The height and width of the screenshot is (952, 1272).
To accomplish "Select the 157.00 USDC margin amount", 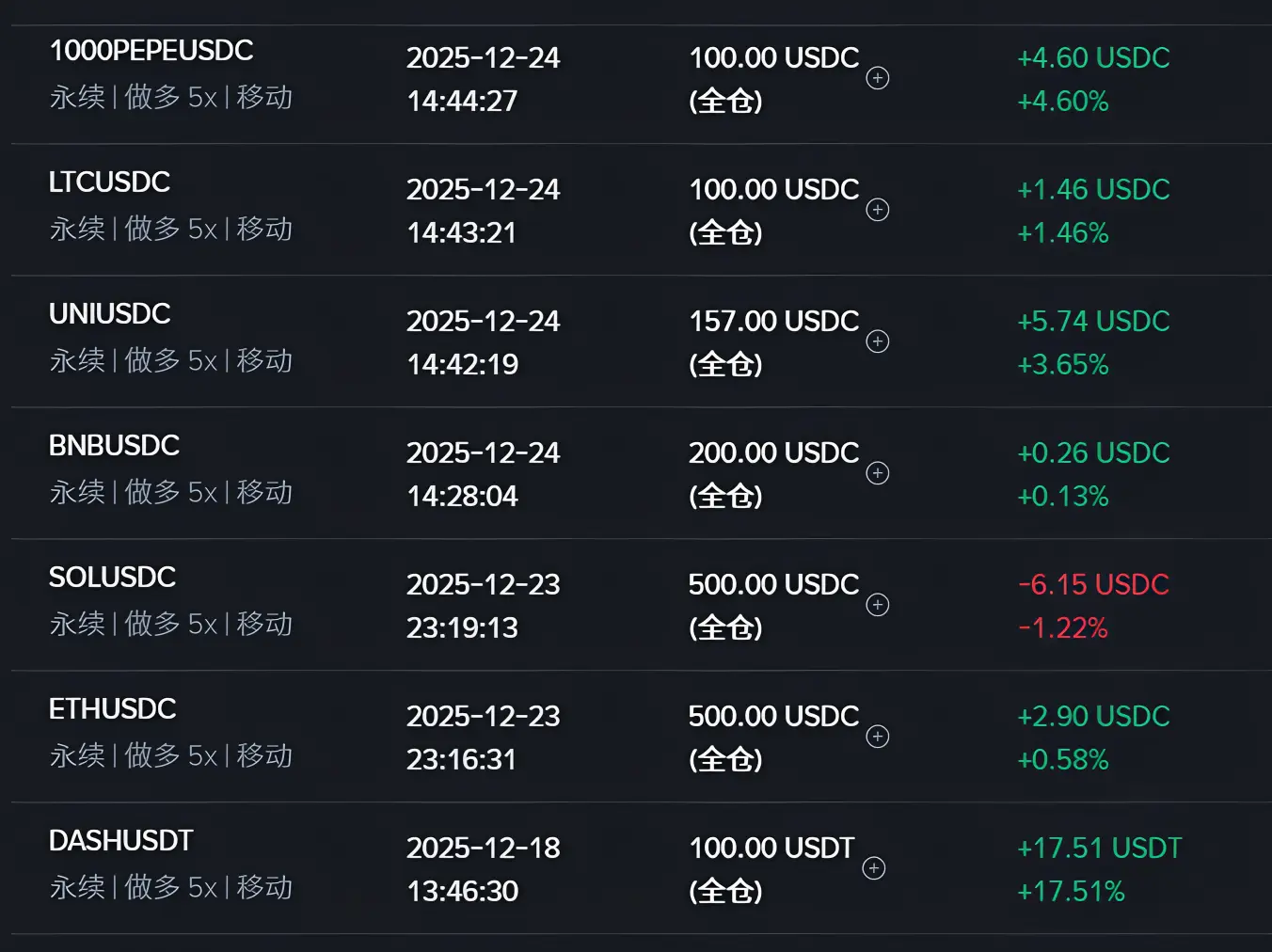I will click(x=773, y=322).
